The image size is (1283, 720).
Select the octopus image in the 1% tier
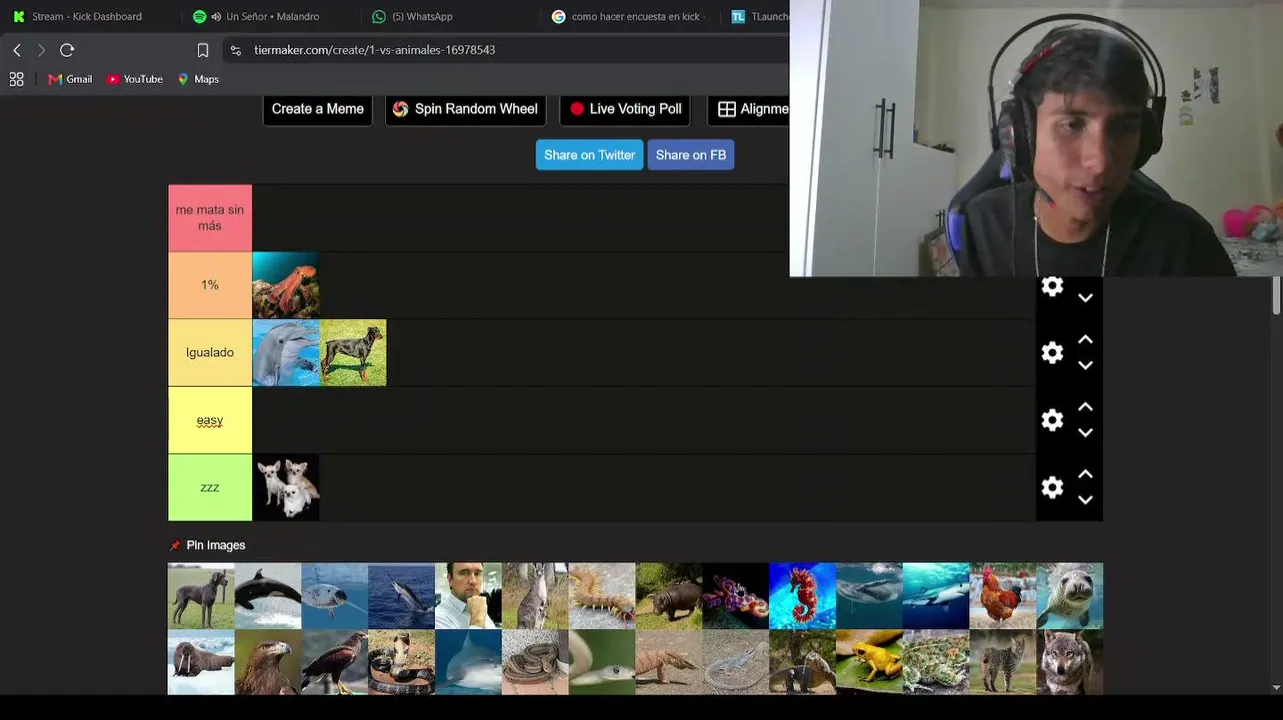click(x=286, y=285)
